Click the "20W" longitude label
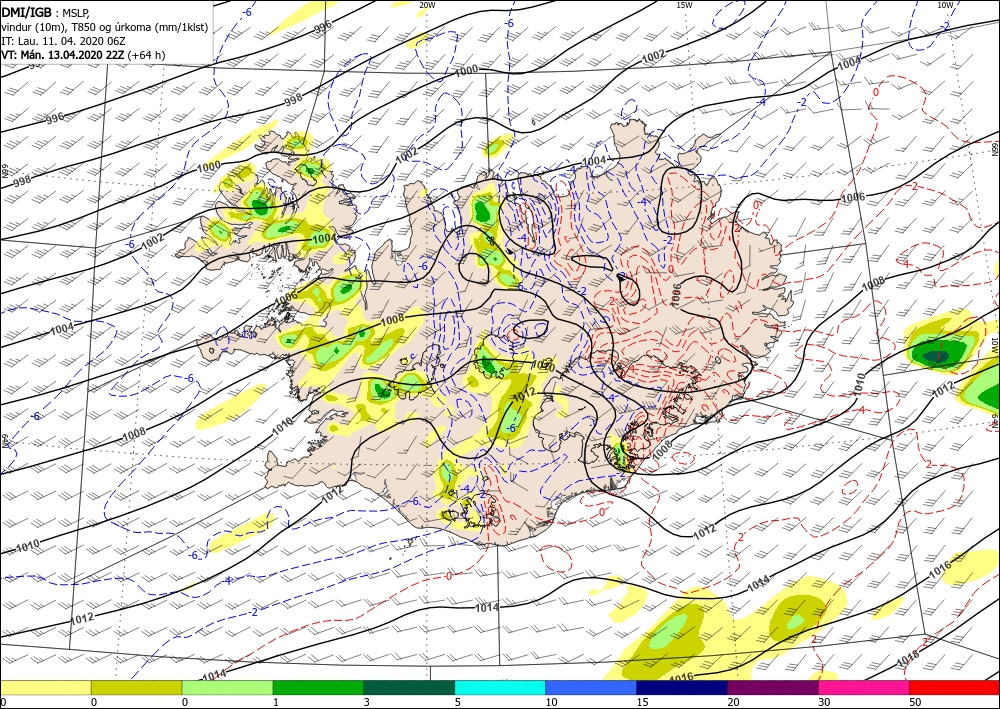The height and width of the screenshot is (709, 1000). click(x=427, y=4)
